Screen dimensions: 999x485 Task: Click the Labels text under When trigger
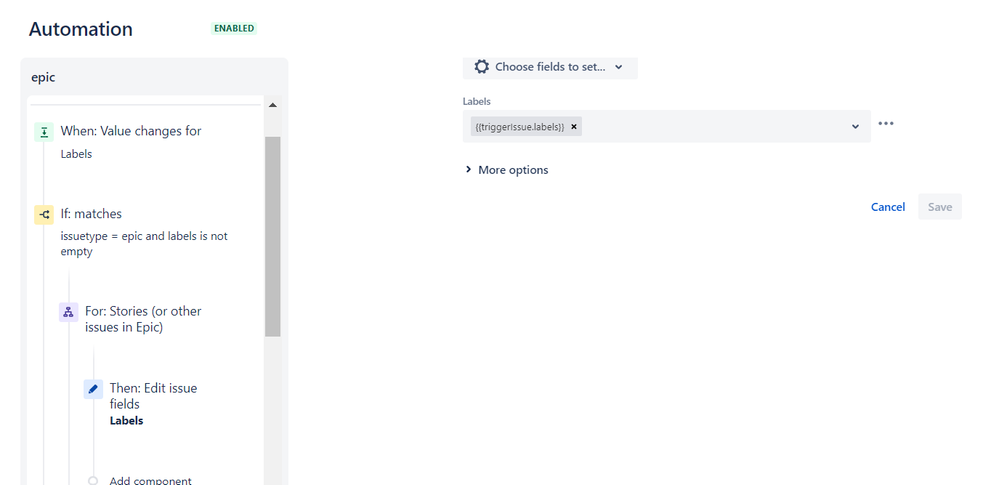[x=76, y=154]
